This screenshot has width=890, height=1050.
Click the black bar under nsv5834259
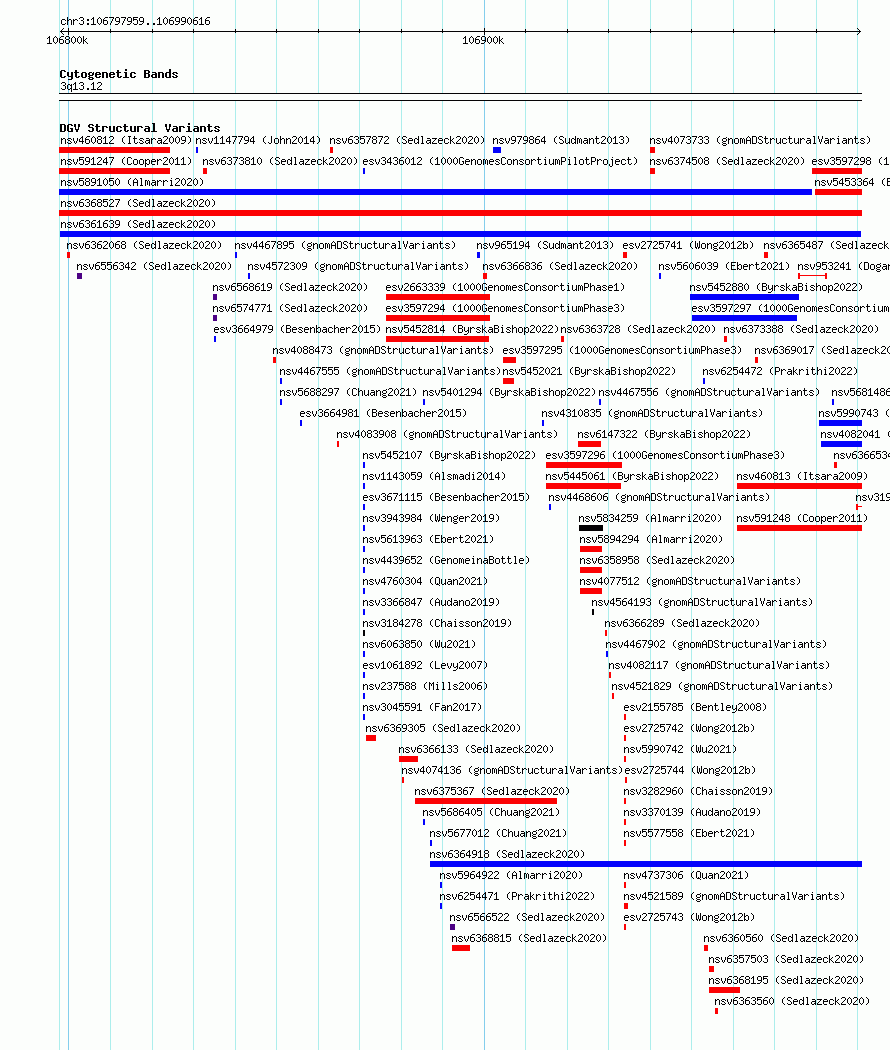pyautogui.click(x=591, y=528)
